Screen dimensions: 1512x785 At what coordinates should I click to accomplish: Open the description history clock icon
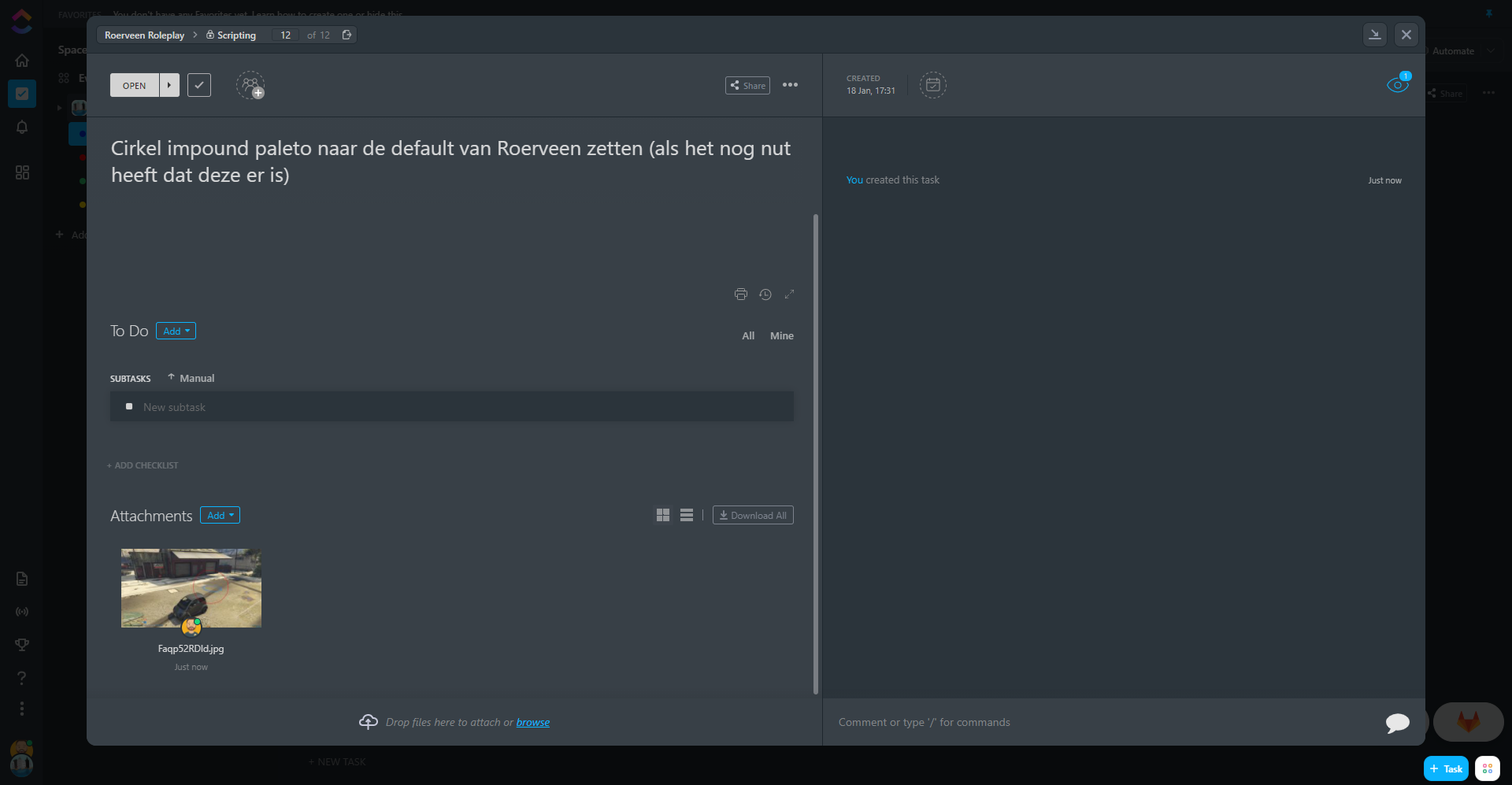click(x=765, y=294)
